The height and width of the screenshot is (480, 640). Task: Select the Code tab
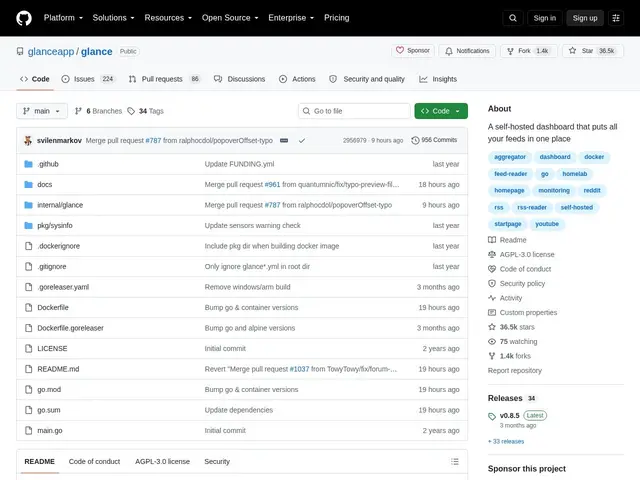pyautogui.click(x=35, y=79)
